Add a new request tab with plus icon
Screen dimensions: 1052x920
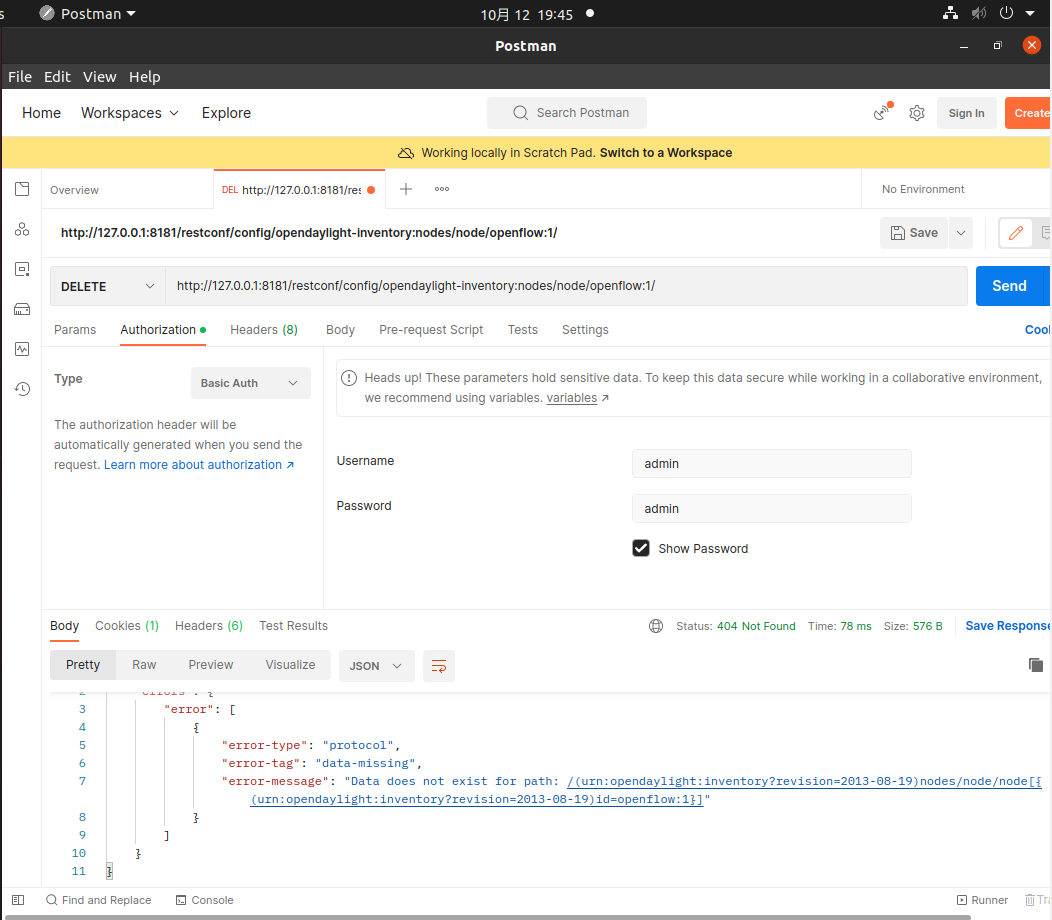point(406,189)
